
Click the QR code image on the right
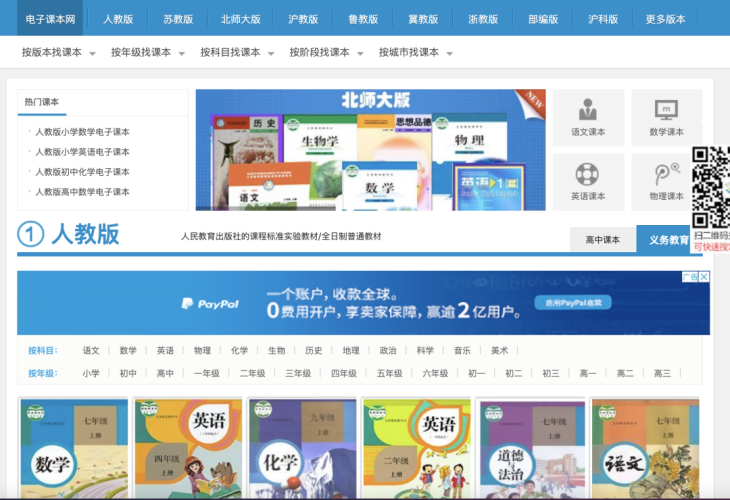tap(711, 187)
